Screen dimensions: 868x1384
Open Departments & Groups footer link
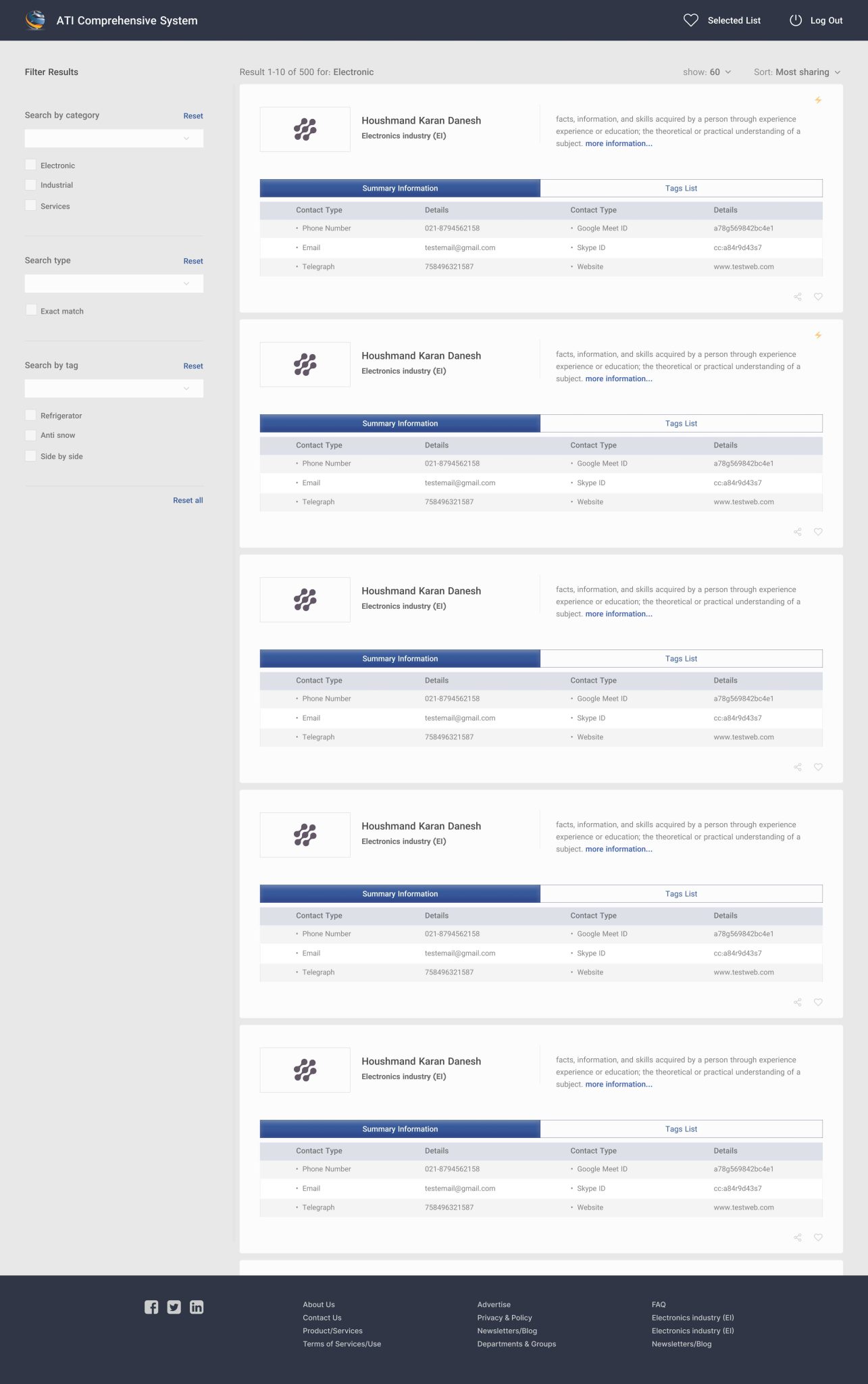click(517, 1344)
